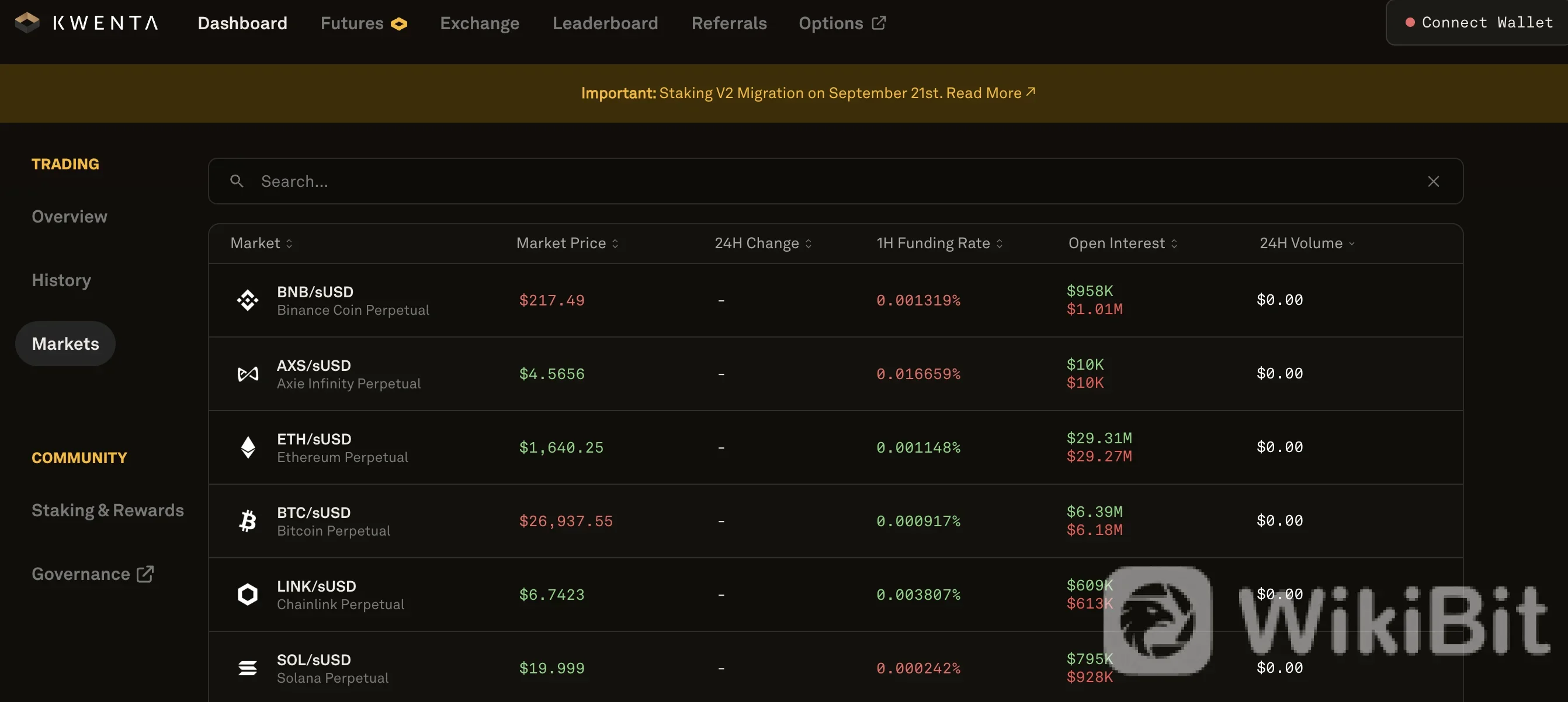
Task: Click AXS price $4.5656
Action: point(551,374)
